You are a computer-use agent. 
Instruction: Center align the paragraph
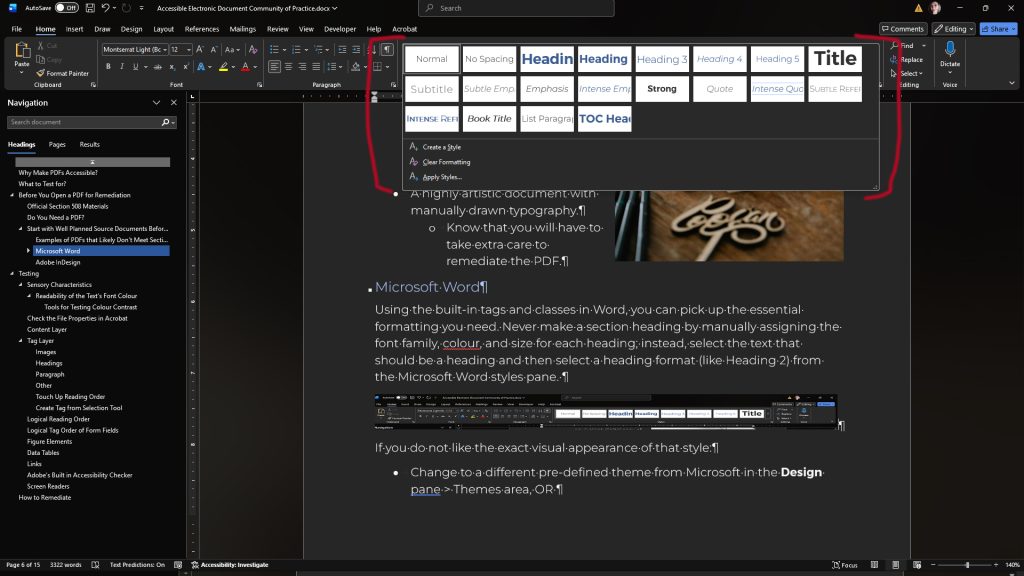288,67
